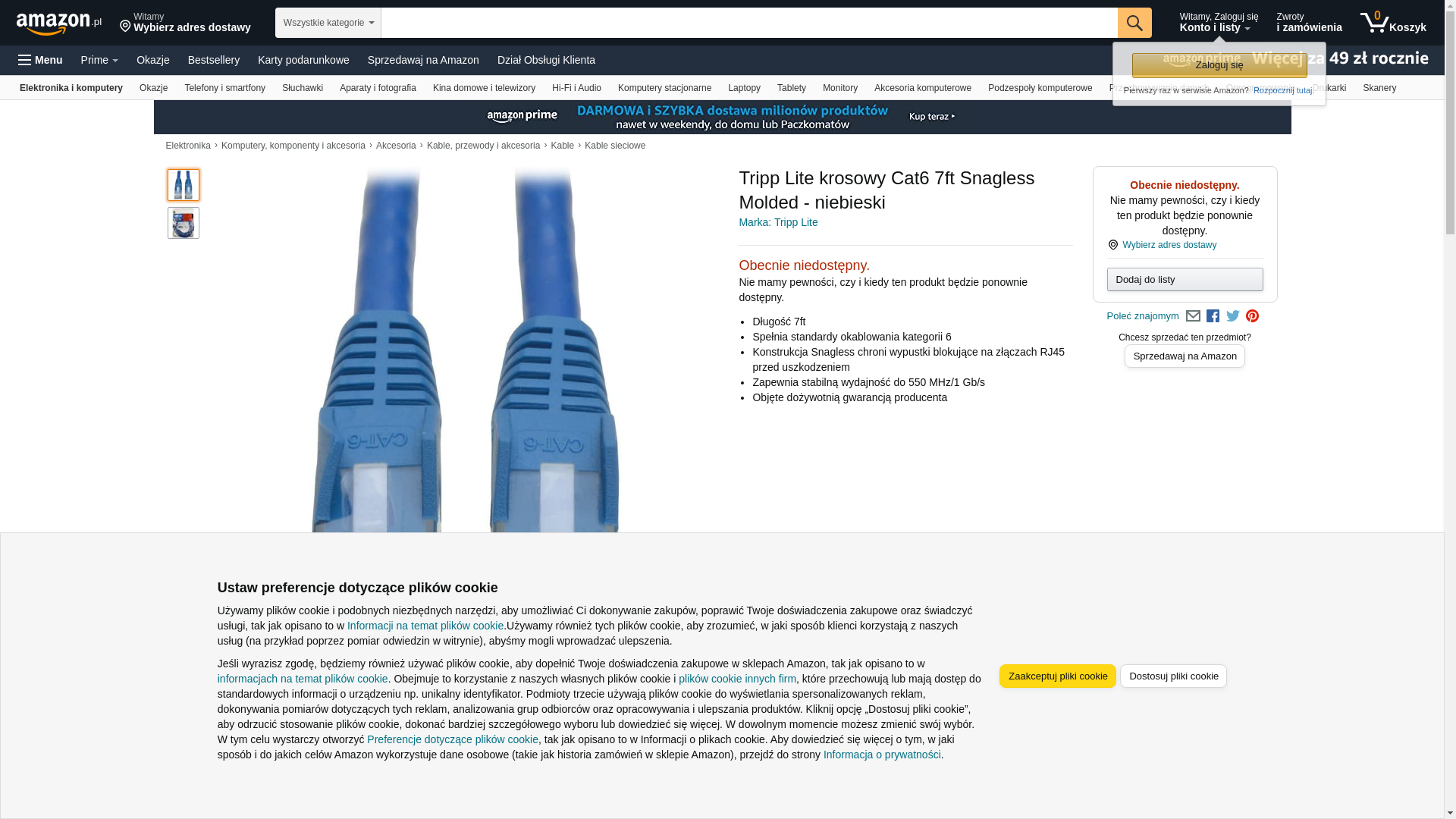Click the Dodaj do listy button
Image resolution: width=1456 pixels, height=819 pixels.
pyautogui.click(x=1185, y=280)
